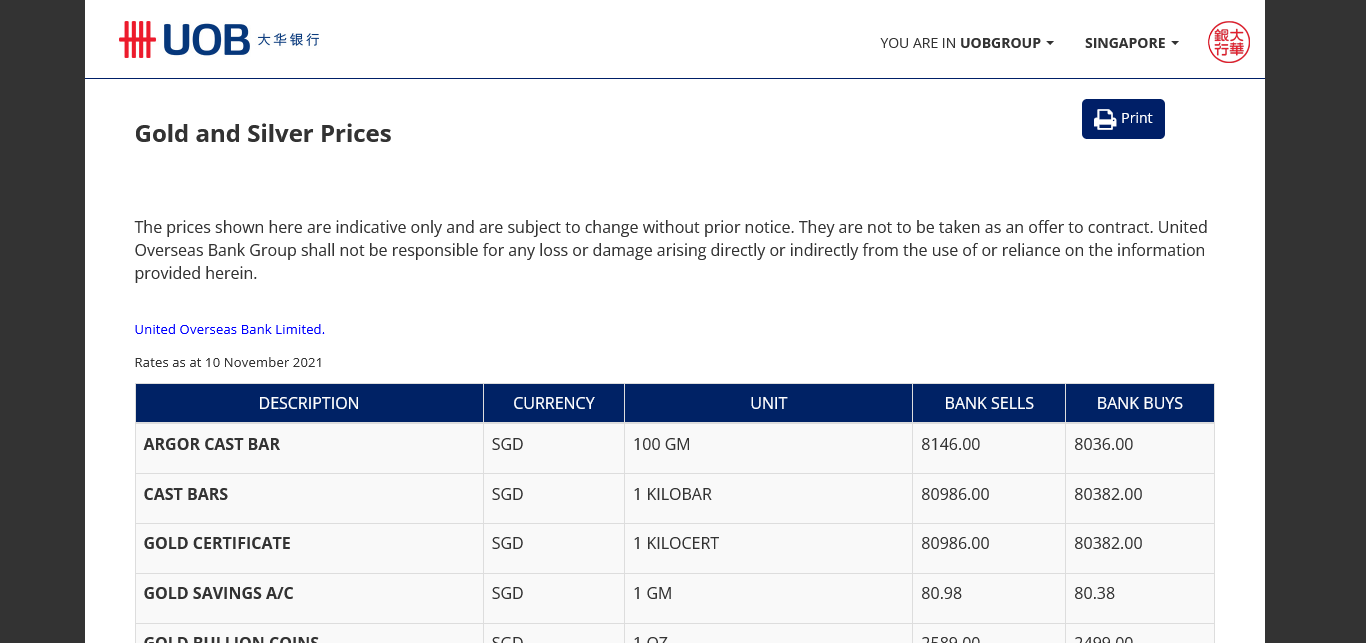Viewport: 1366px width, 643px height.
Task: Click the Gold and Silver Prices heading
Action: click(263, 134)
